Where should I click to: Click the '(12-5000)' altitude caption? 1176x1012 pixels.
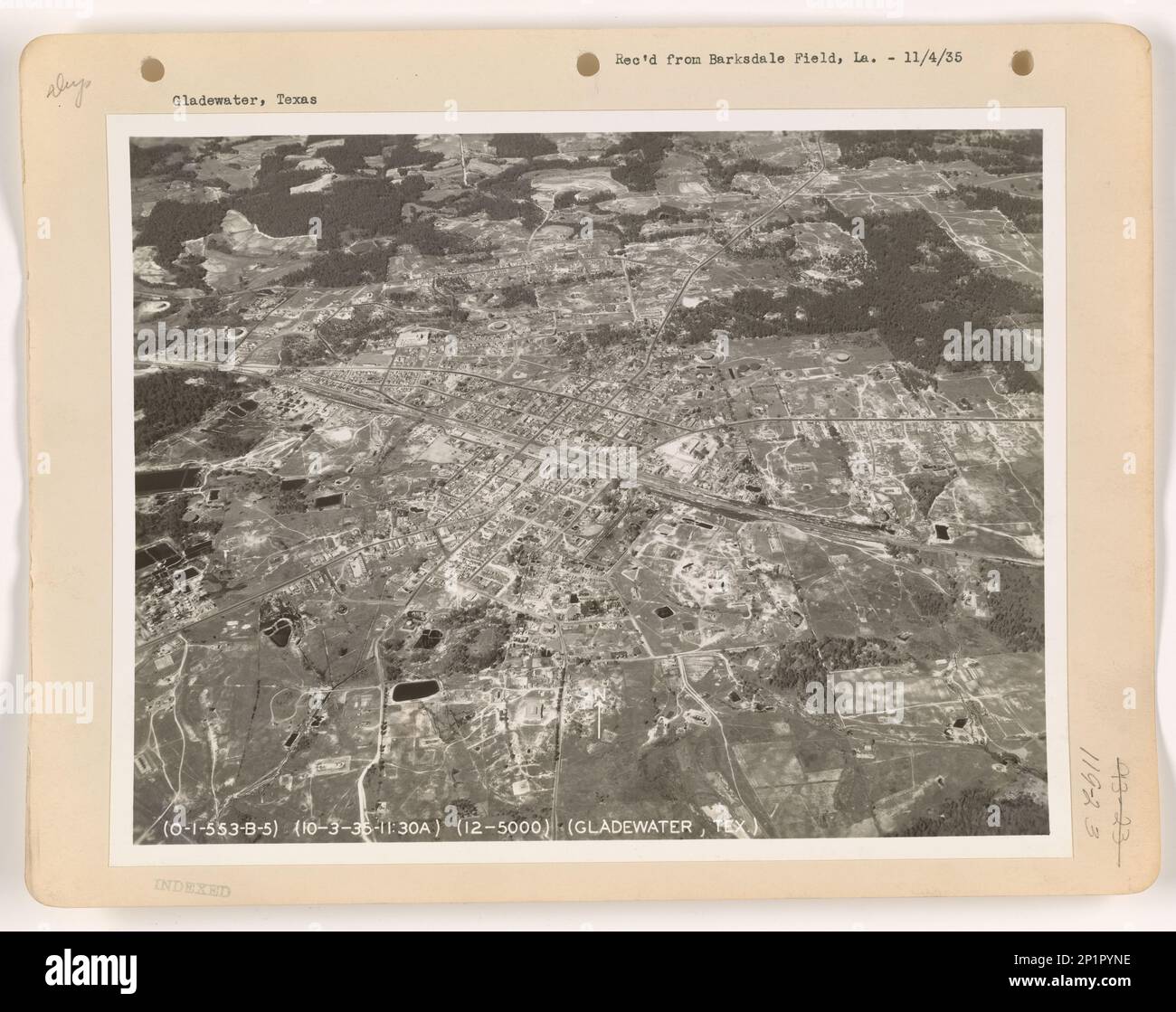[x=505, y=828]
